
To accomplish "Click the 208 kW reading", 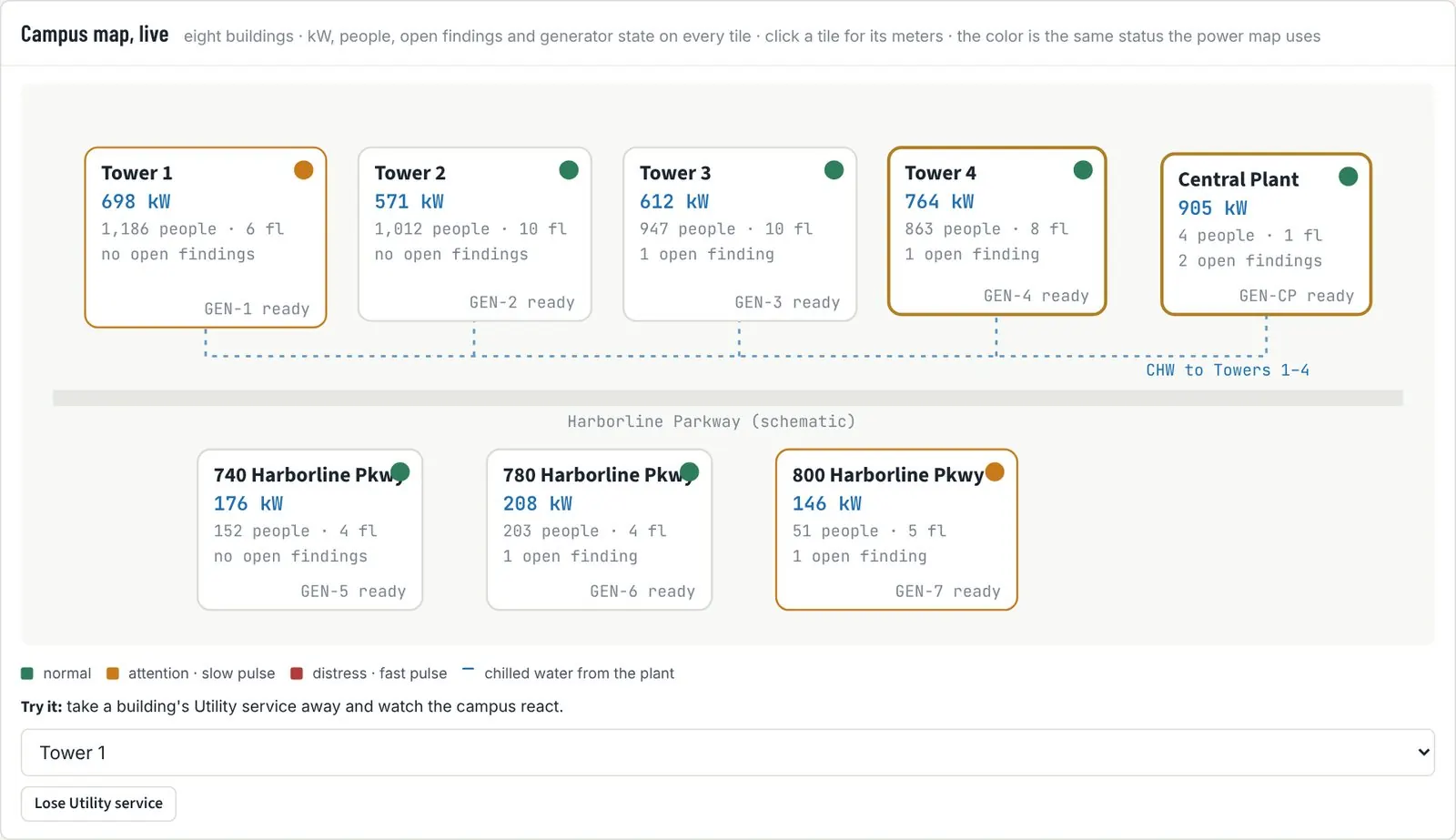I will point(538,504).
